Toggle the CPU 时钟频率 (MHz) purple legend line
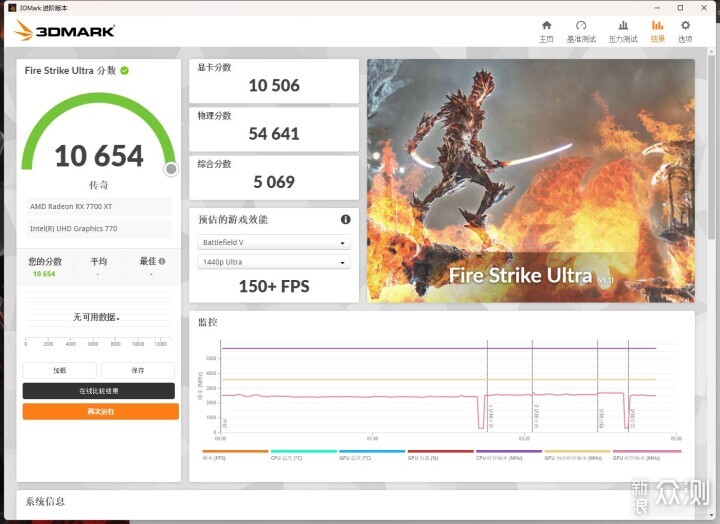This screenshot has height=524, width=720. coord(509,451)
